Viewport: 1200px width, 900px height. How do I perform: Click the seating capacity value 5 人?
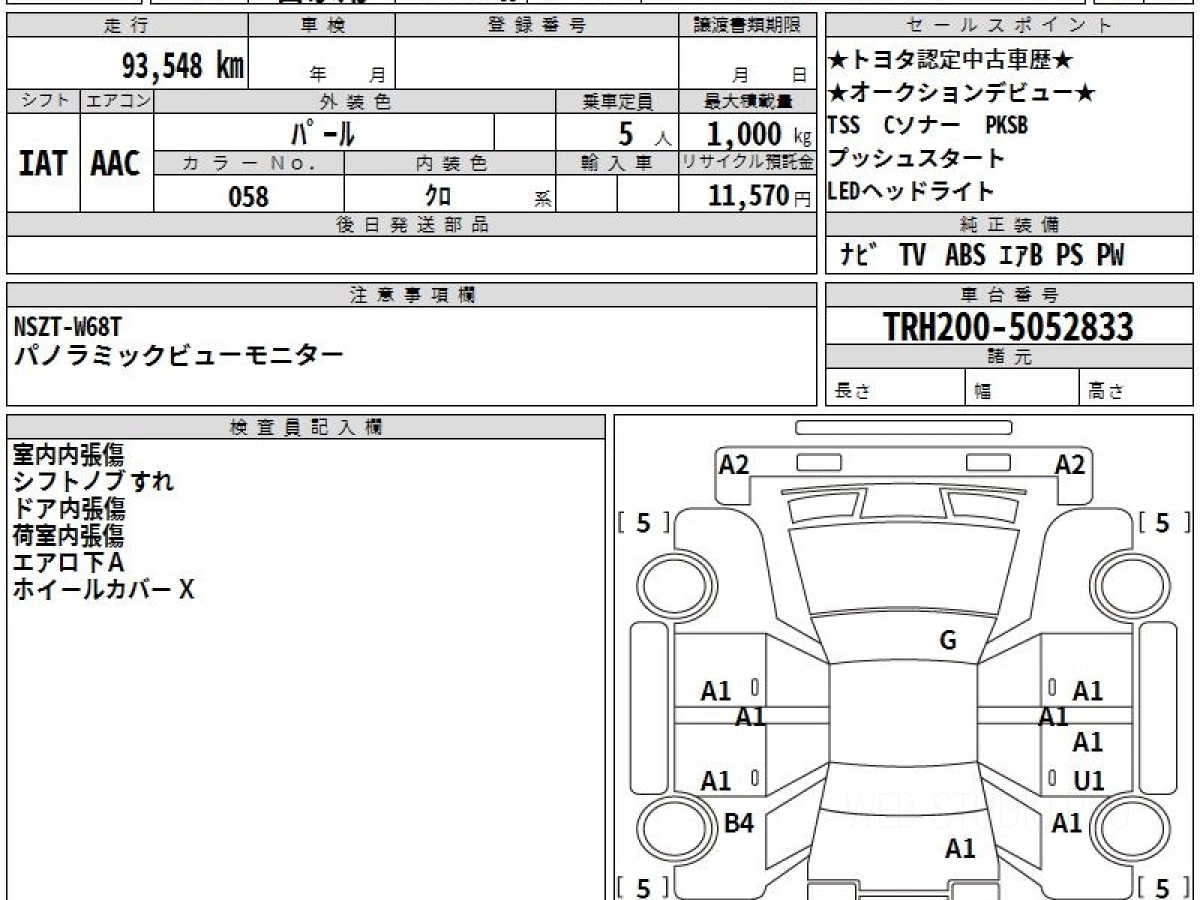[644, 133]
